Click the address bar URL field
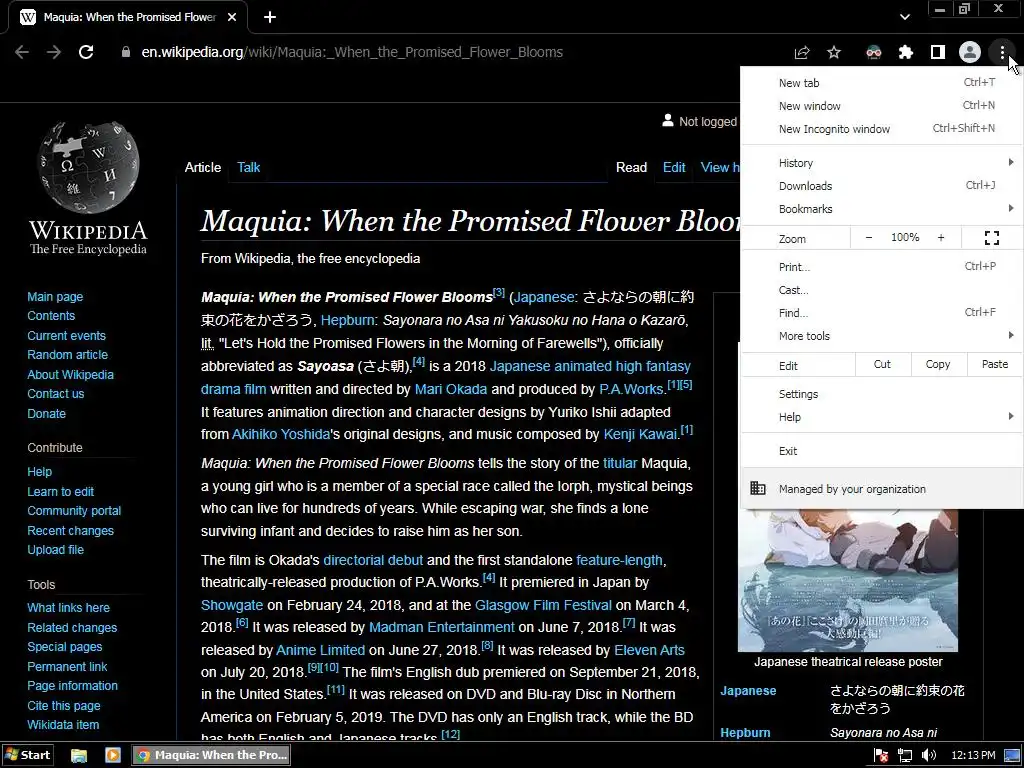Viewport: 1024px width, 768px height. tap(352, 52)
